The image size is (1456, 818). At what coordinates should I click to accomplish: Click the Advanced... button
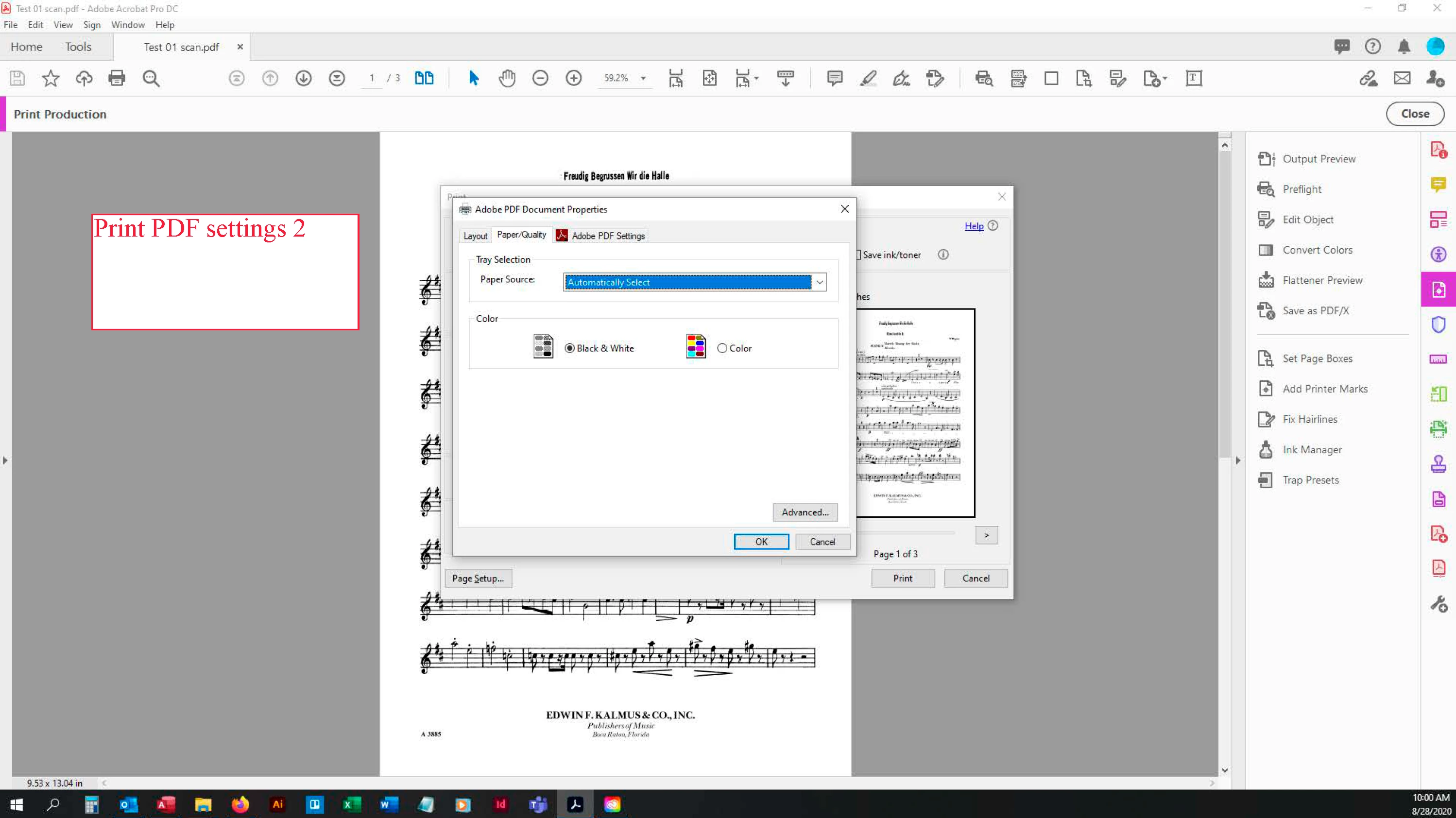[805, 512]
